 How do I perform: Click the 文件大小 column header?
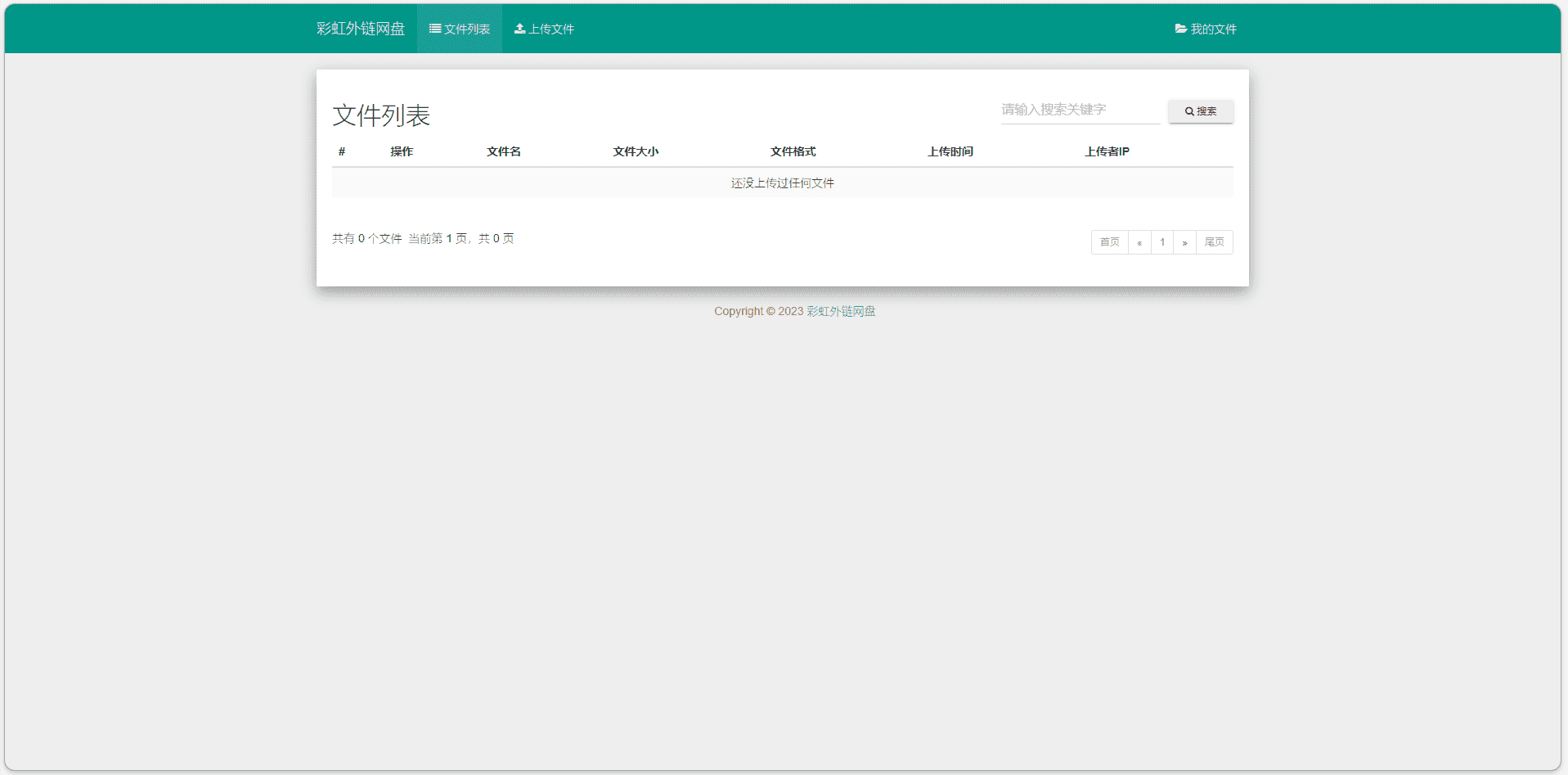point(636,151)
